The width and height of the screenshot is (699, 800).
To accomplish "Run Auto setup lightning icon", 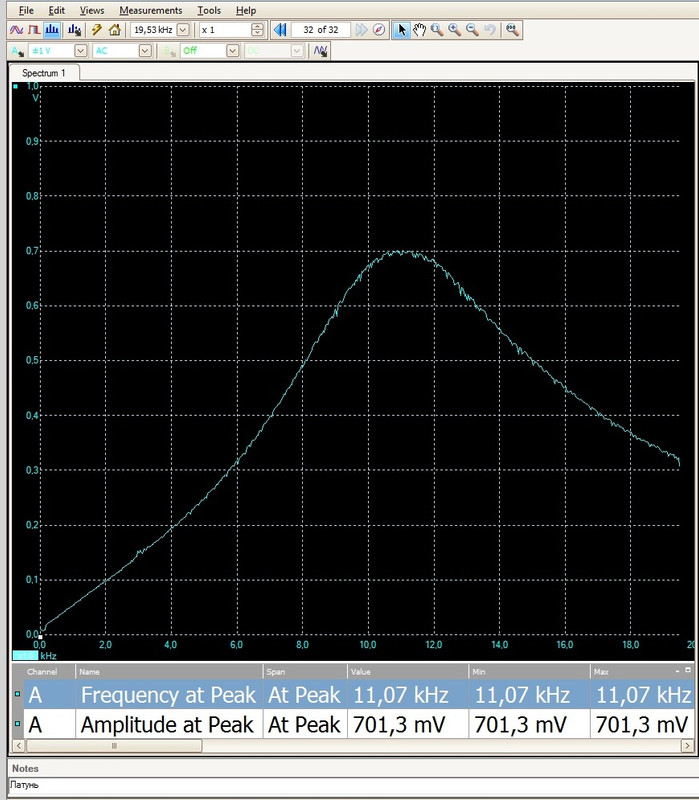I will pos(96,30).
